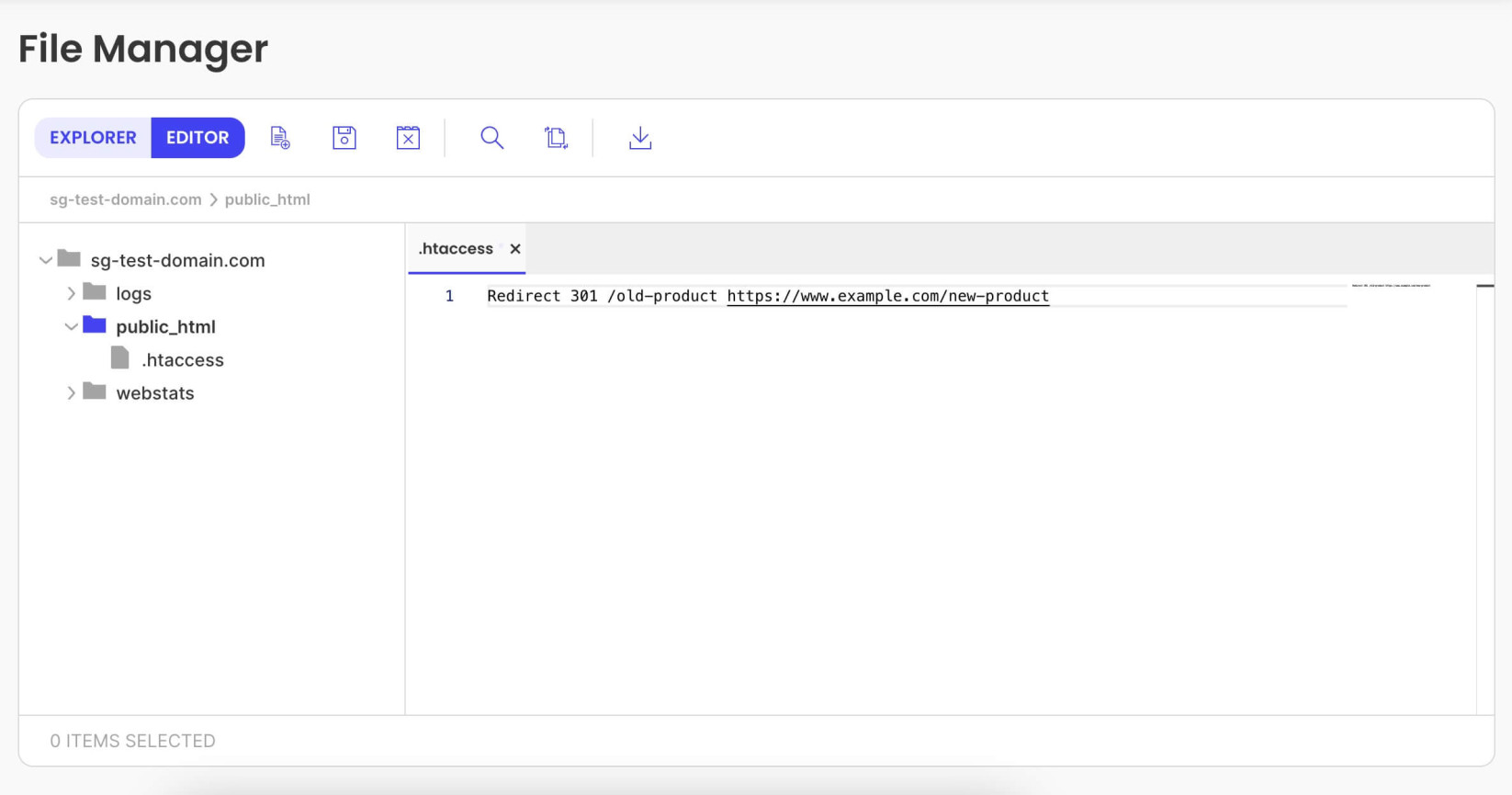Click the Download arrow icon
The width and height of the screenshot is (1512, 795).
pos(640,138)
